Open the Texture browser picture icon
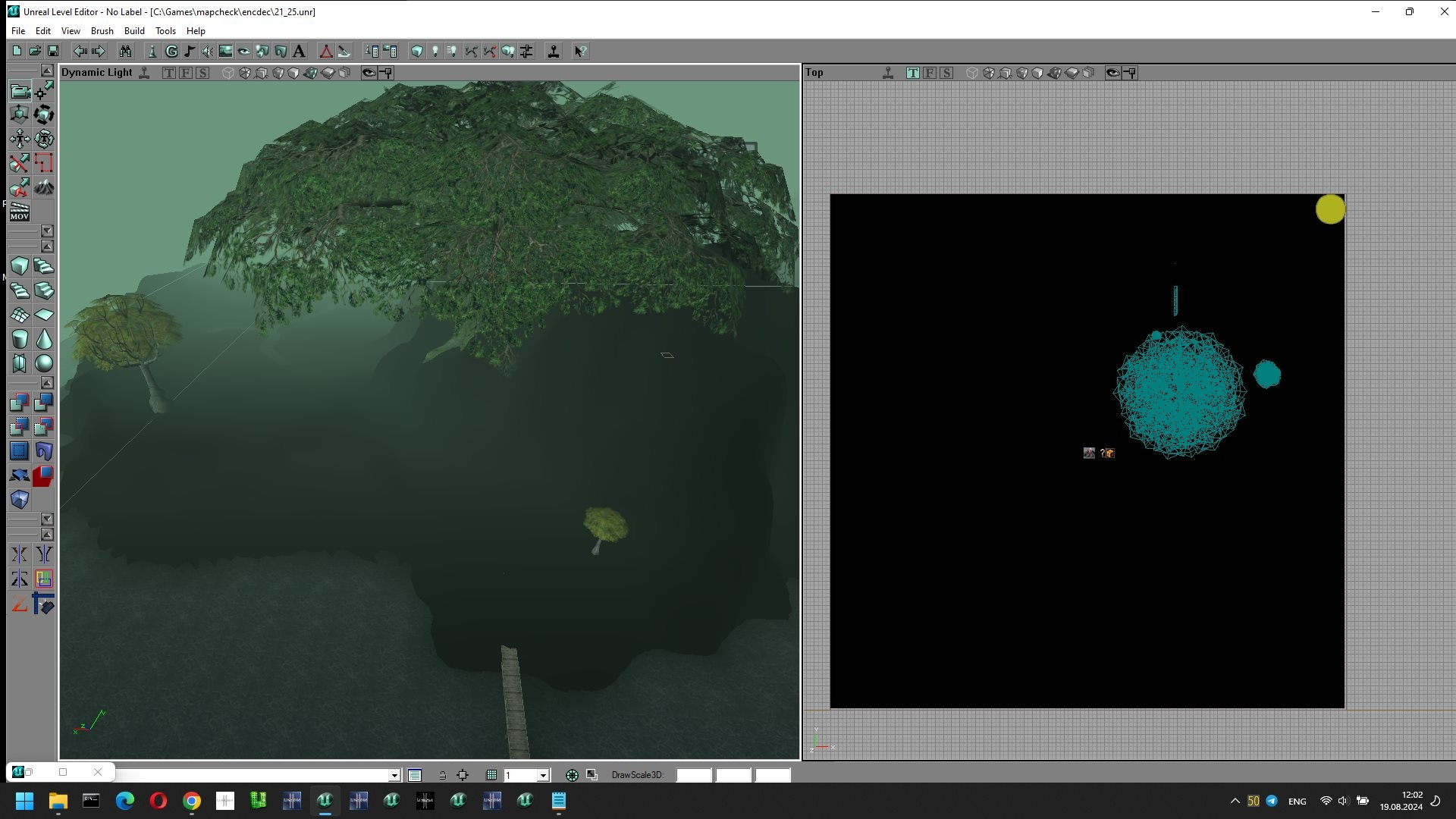 click(x=226, y=51)
